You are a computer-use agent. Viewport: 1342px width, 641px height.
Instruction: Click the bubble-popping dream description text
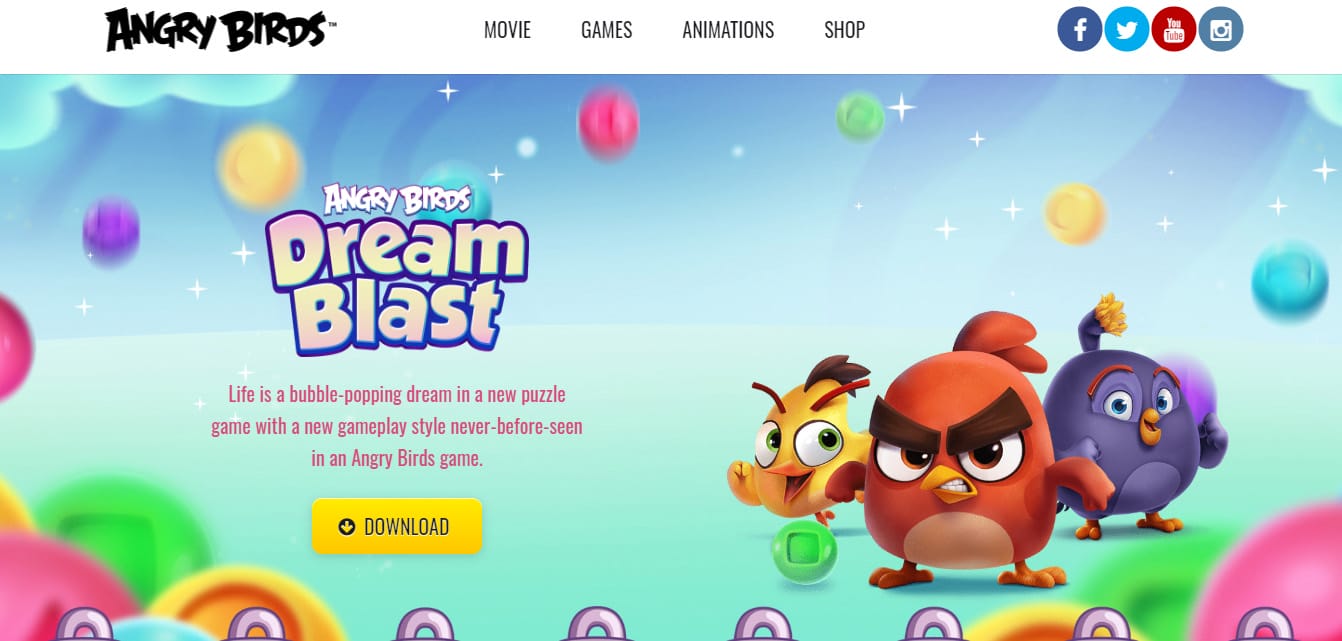point(397,426)
